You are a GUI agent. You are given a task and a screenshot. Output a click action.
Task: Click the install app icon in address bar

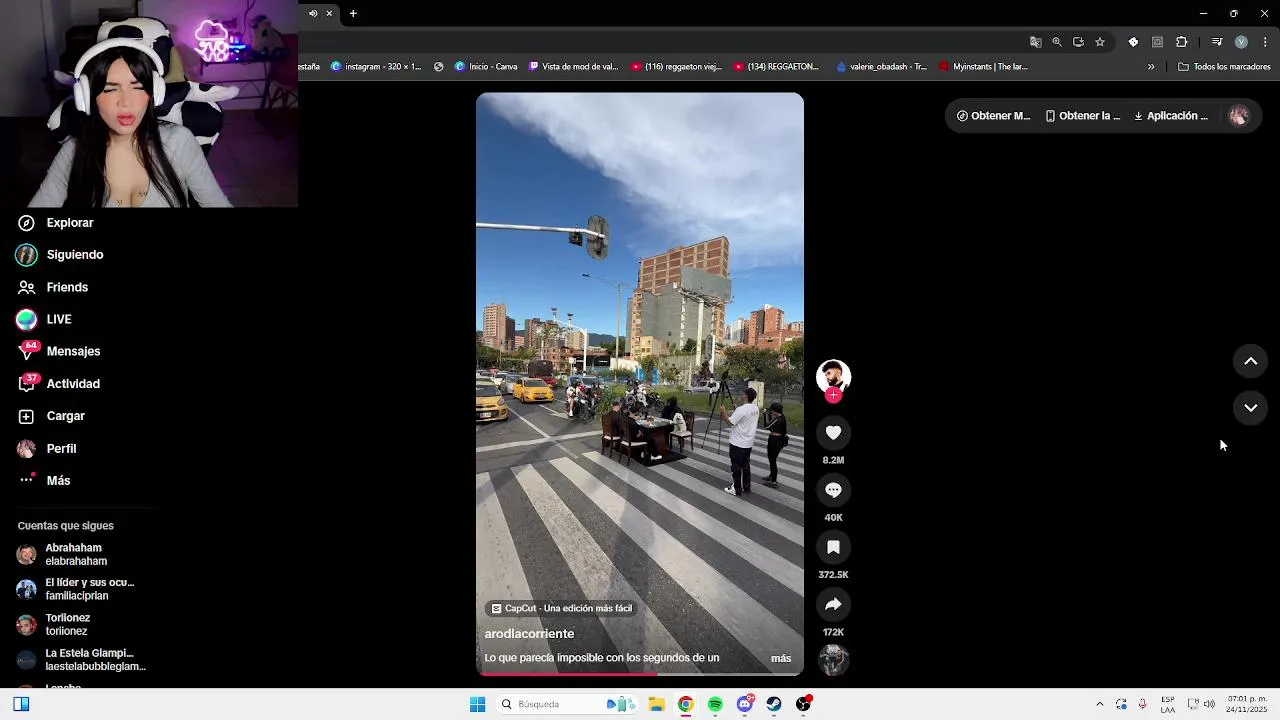coord(1078,42)
